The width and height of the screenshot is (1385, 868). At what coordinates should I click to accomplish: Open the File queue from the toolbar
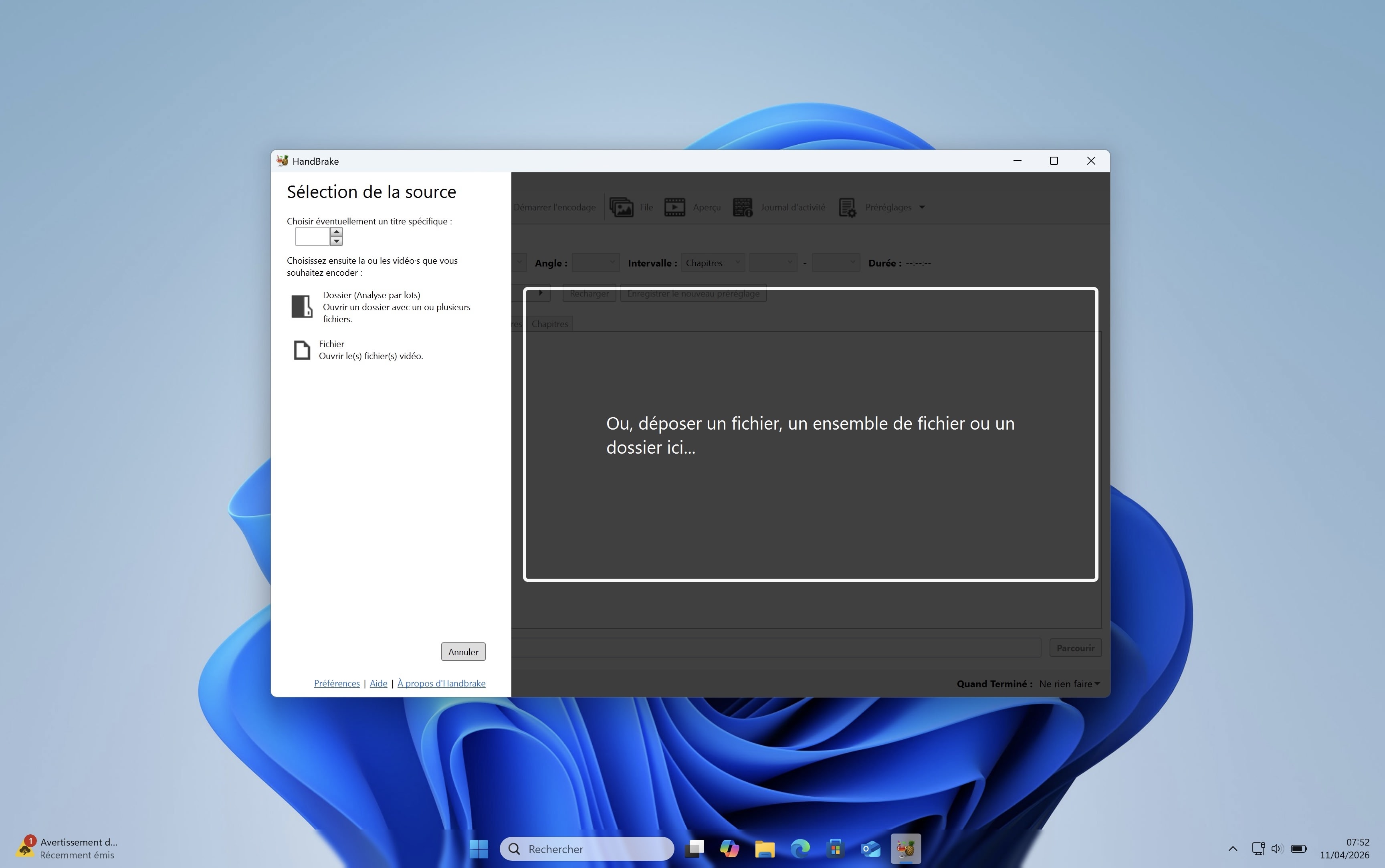coord(631,207)
